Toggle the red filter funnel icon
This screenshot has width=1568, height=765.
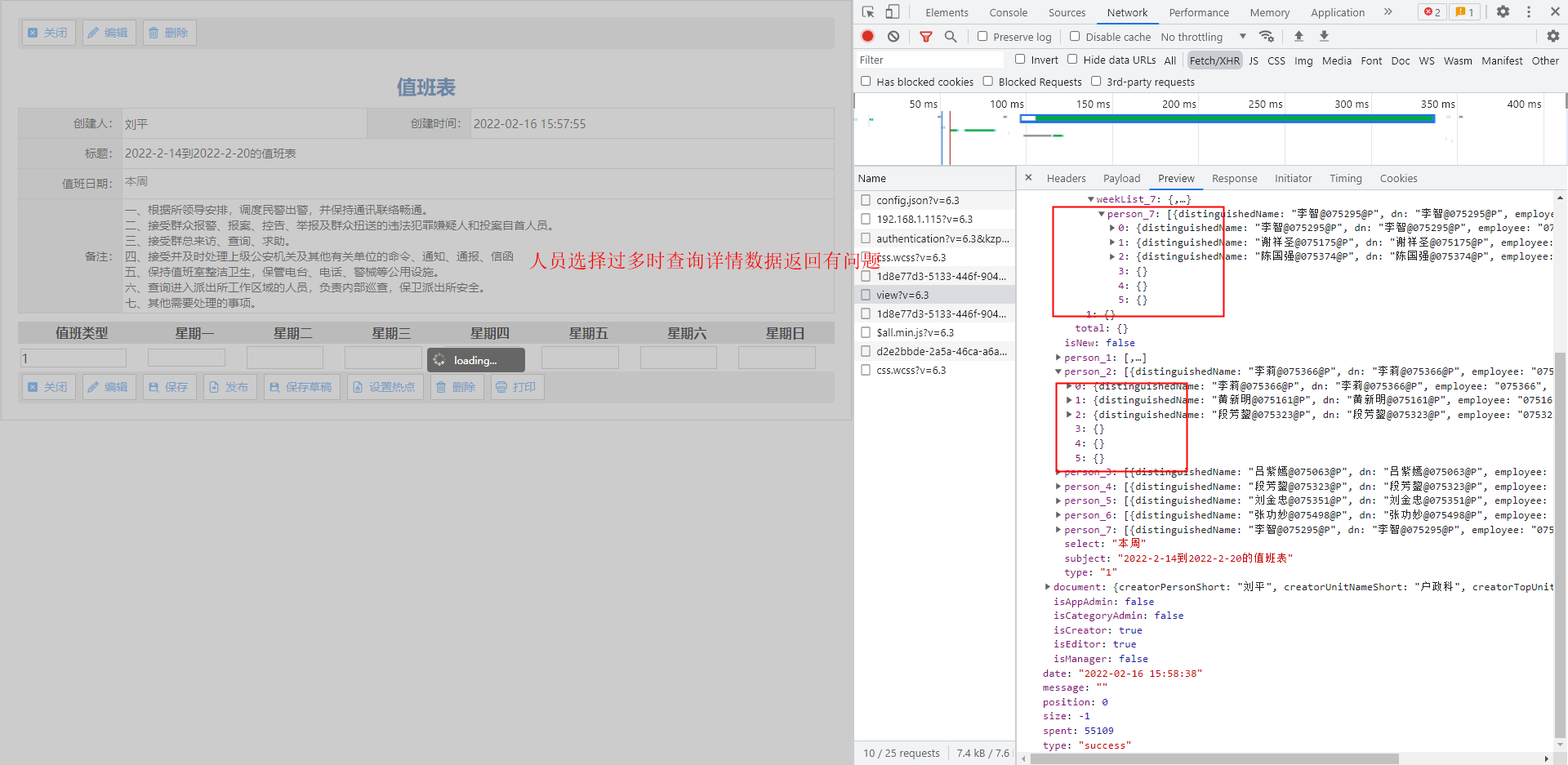click(925, 37)
